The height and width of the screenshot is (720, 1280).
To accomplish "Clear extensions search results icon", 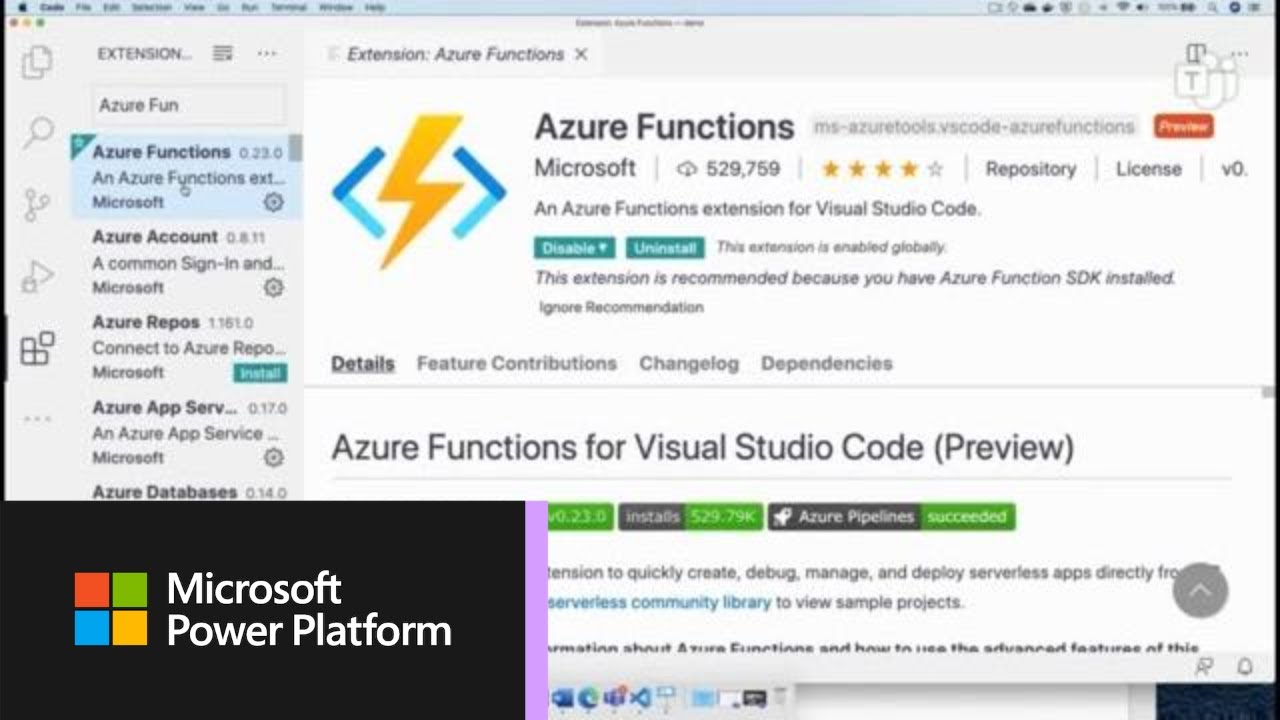I will tap(222, 53).
